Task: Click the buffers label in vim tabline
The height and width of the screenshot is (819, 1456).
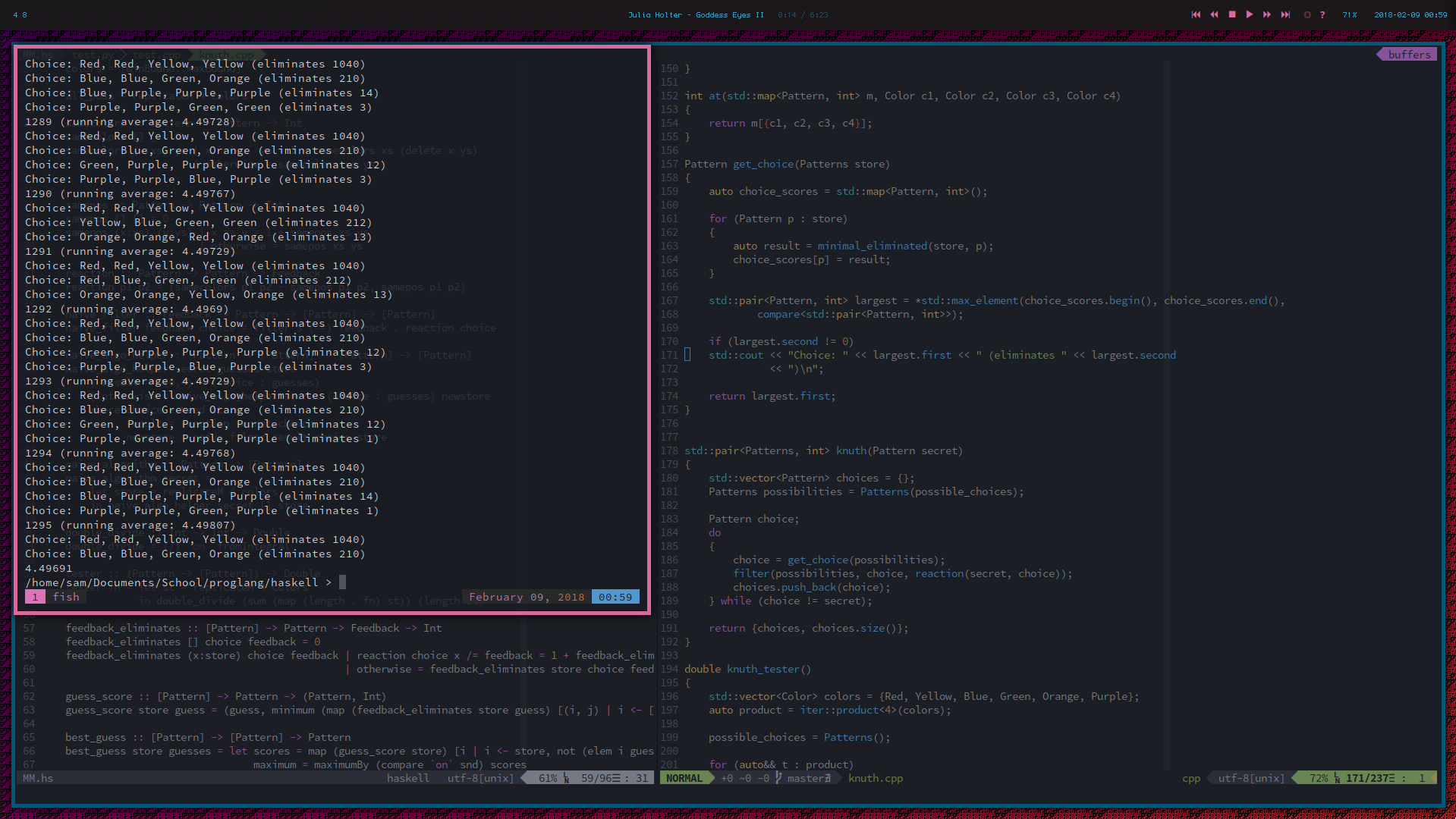Action: (x=1409, y=55)
